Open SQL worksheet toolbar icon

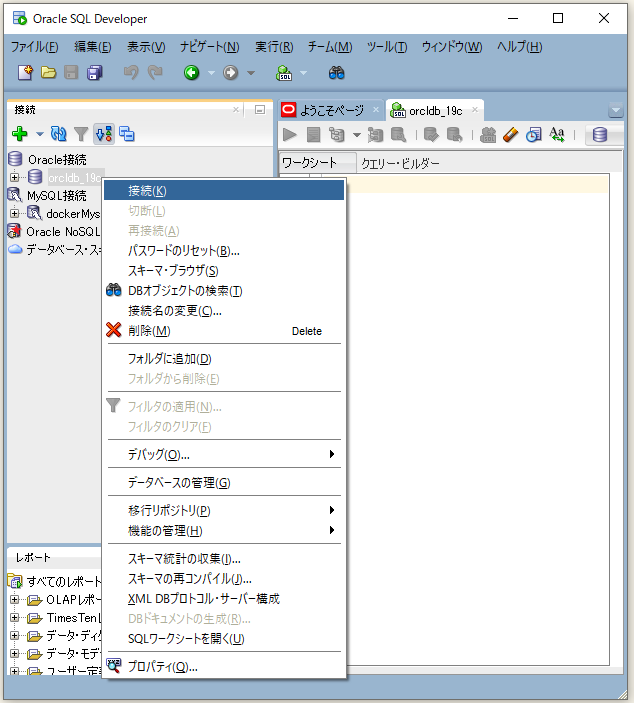click(x=284, y=73)
